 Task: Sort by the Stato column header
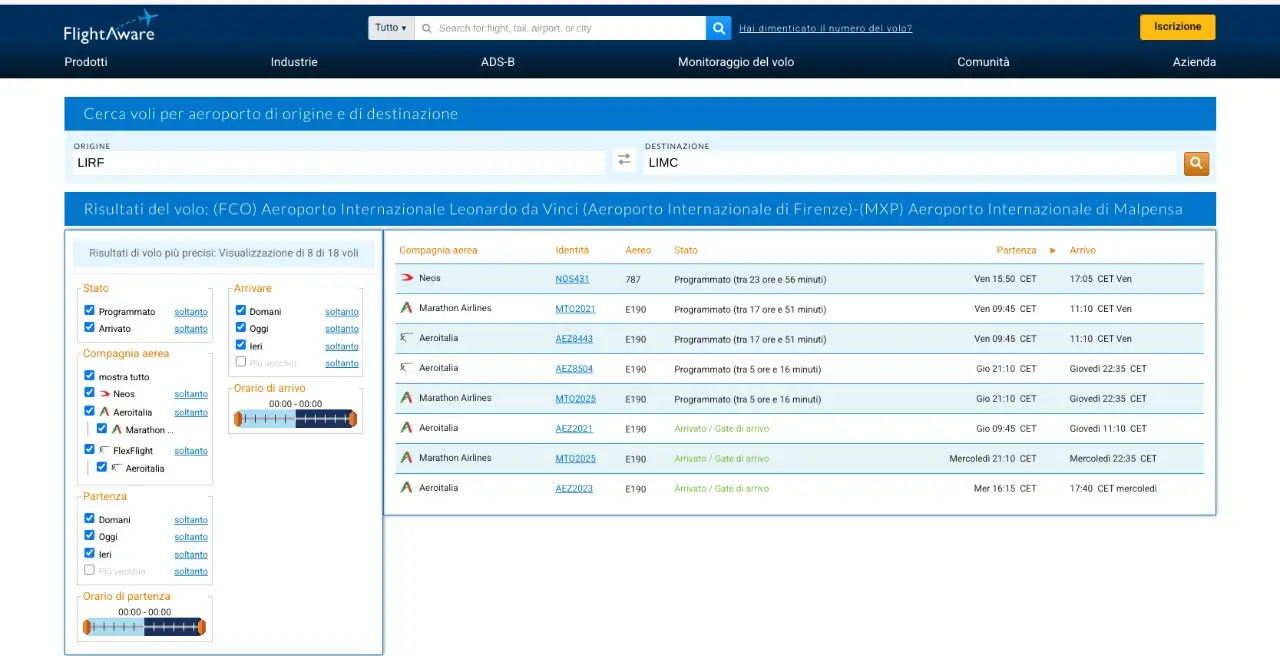point(686,250)
